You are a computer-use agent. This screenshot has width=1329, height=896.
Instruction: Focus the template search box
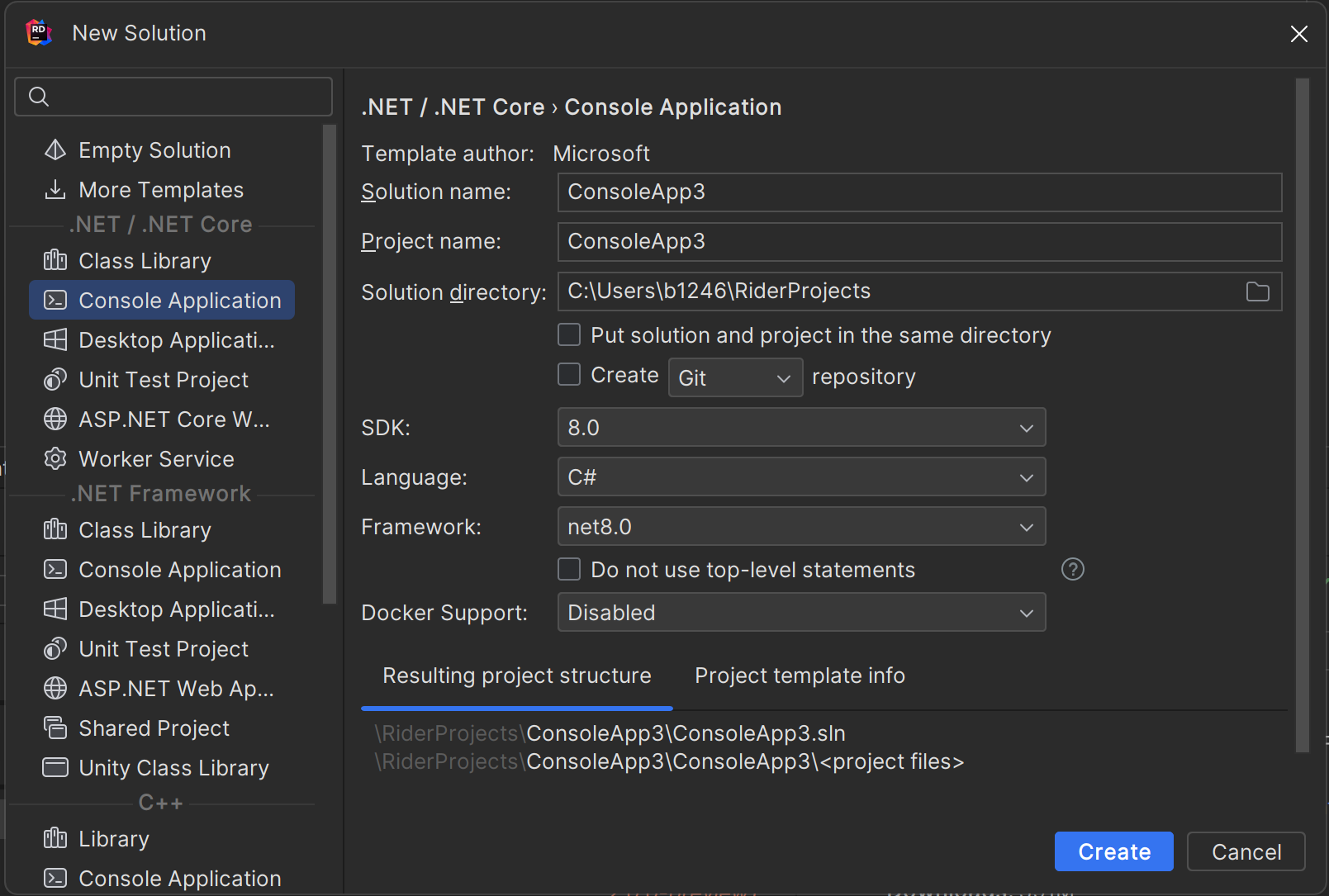click(x=173, y=97)
